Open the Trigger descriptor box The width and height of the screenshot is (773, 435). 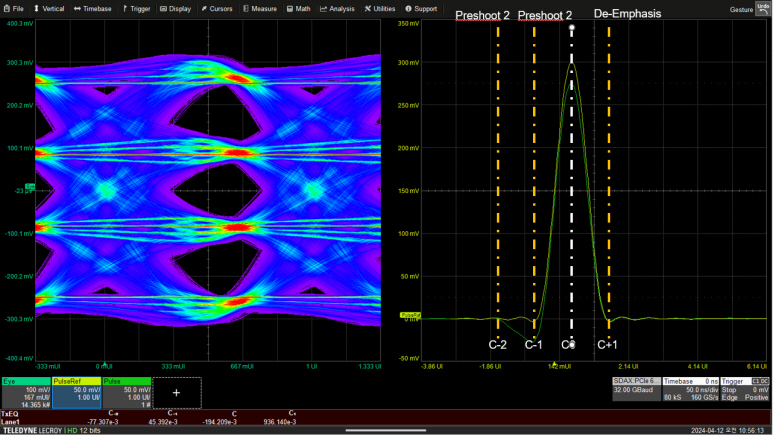(745, 389)
